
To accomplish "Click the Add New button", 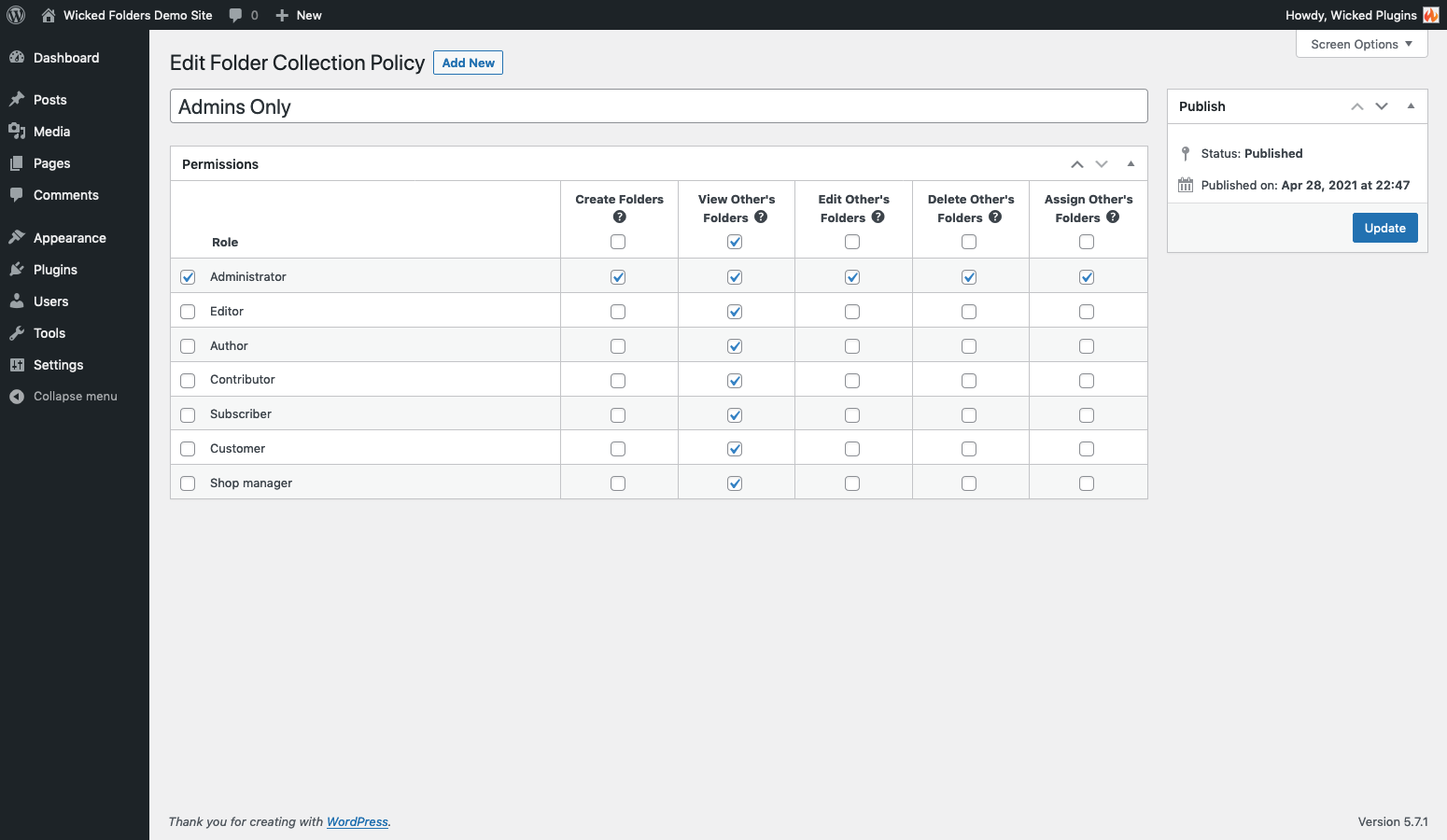I will click(x=468, y=63).
